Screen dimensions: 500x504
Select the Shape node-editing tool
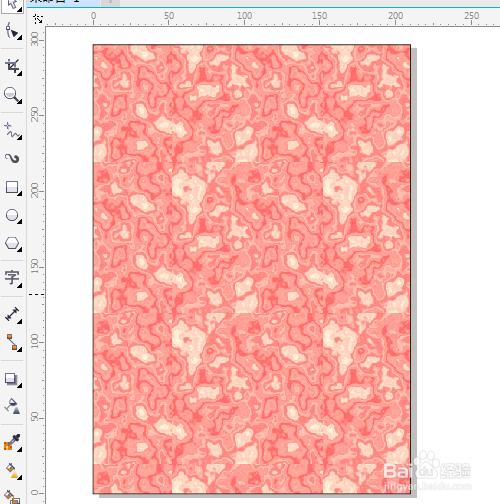click(12, 31)
